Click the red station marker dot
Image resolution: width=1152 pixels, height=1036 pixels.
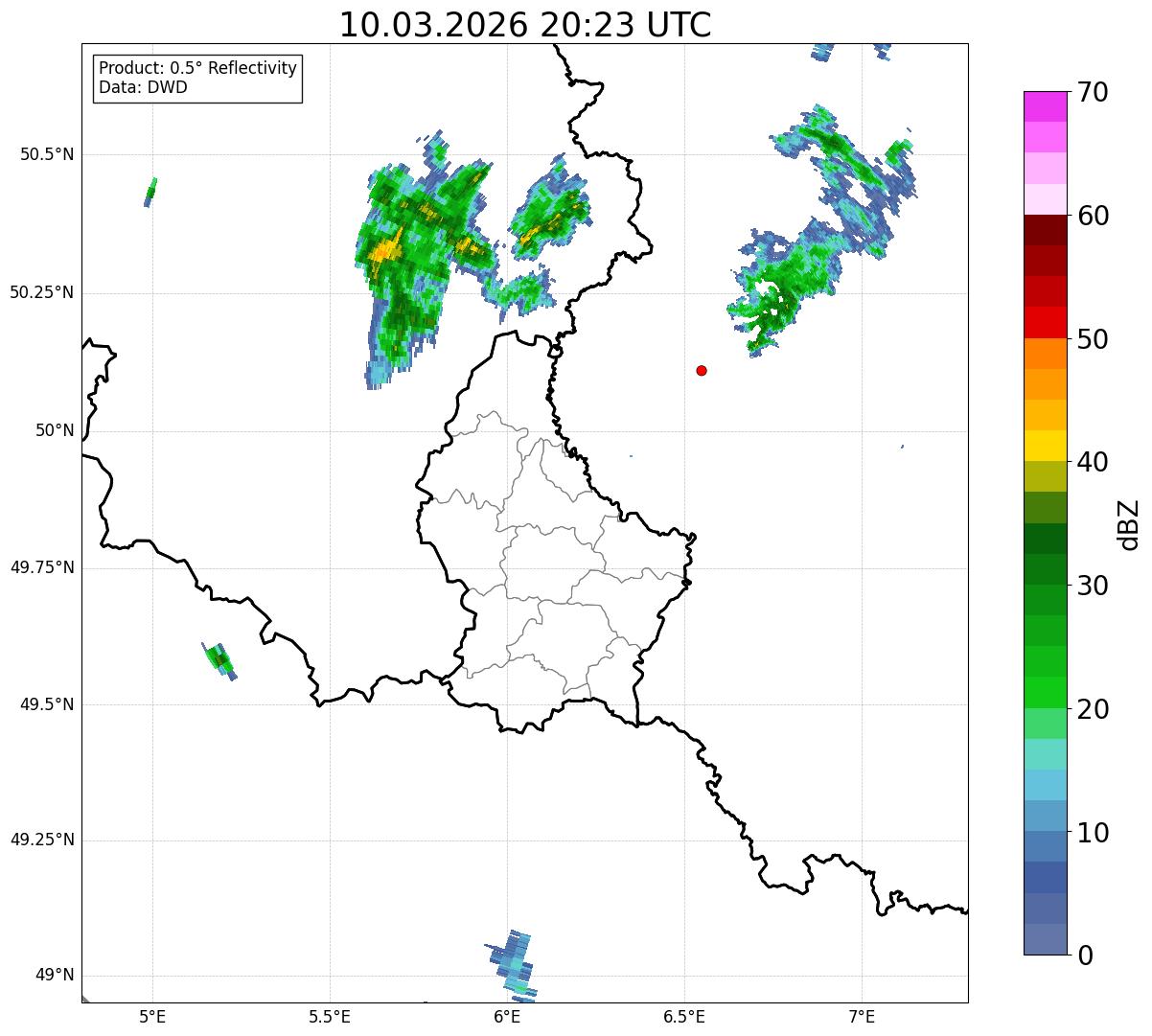(702, 370)
